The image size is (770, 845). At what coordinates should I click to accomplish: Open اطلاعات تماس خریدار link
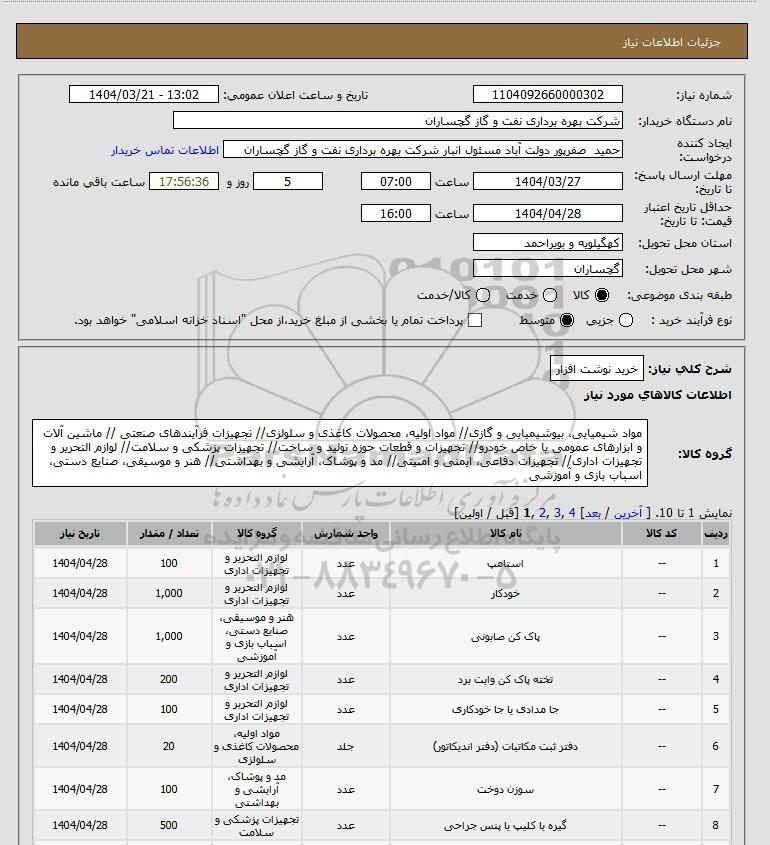pos(165,150)
